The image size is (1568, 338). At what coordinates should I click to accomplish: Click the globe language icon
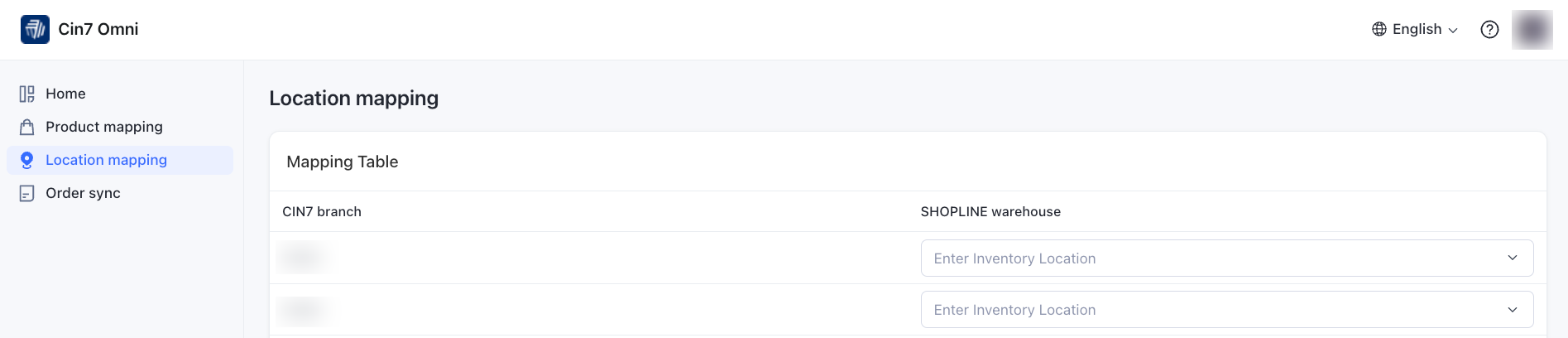[1379, 29]
